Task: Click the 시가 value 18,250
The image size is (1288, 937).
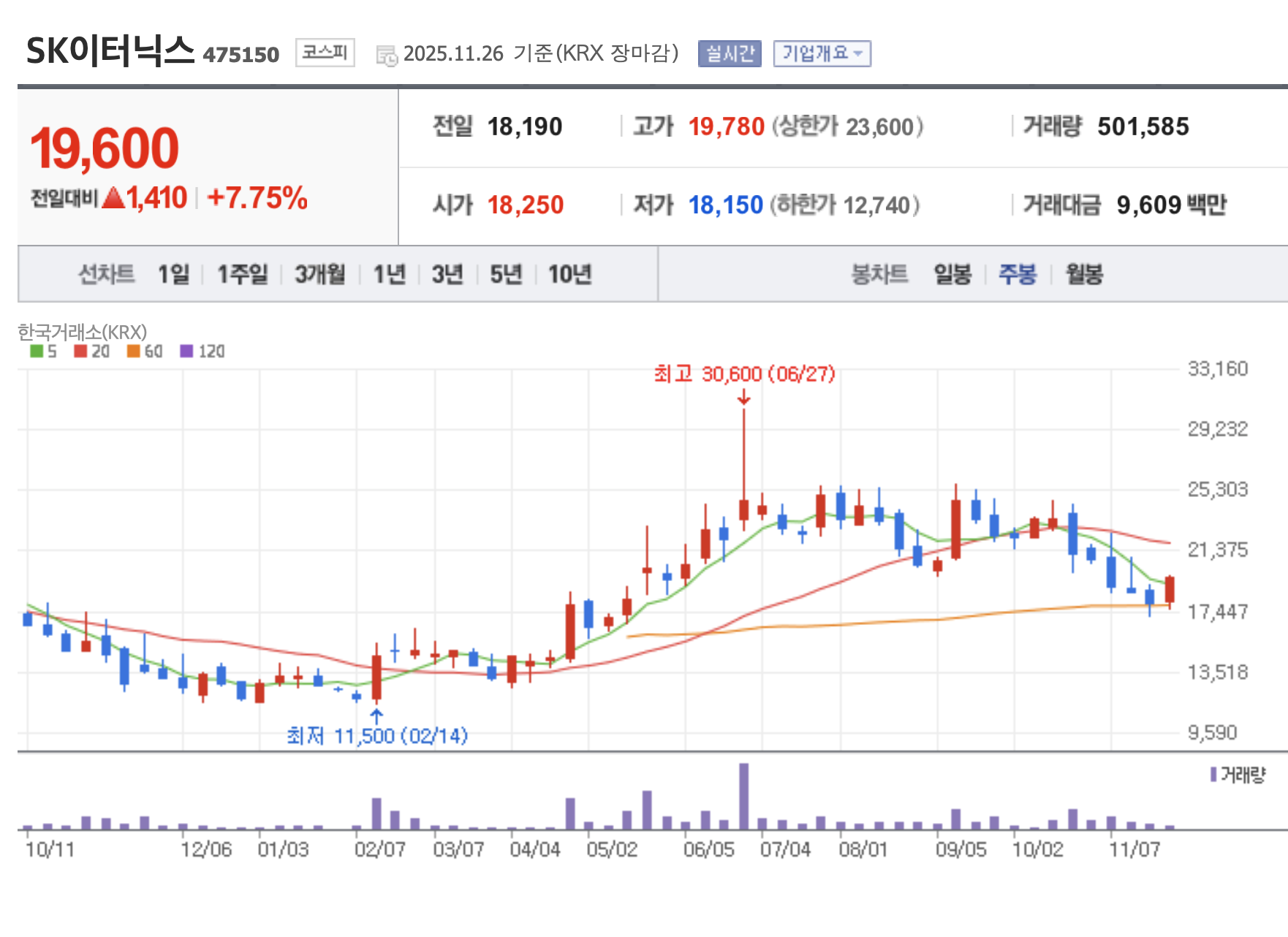Action: tap(526, 205)
